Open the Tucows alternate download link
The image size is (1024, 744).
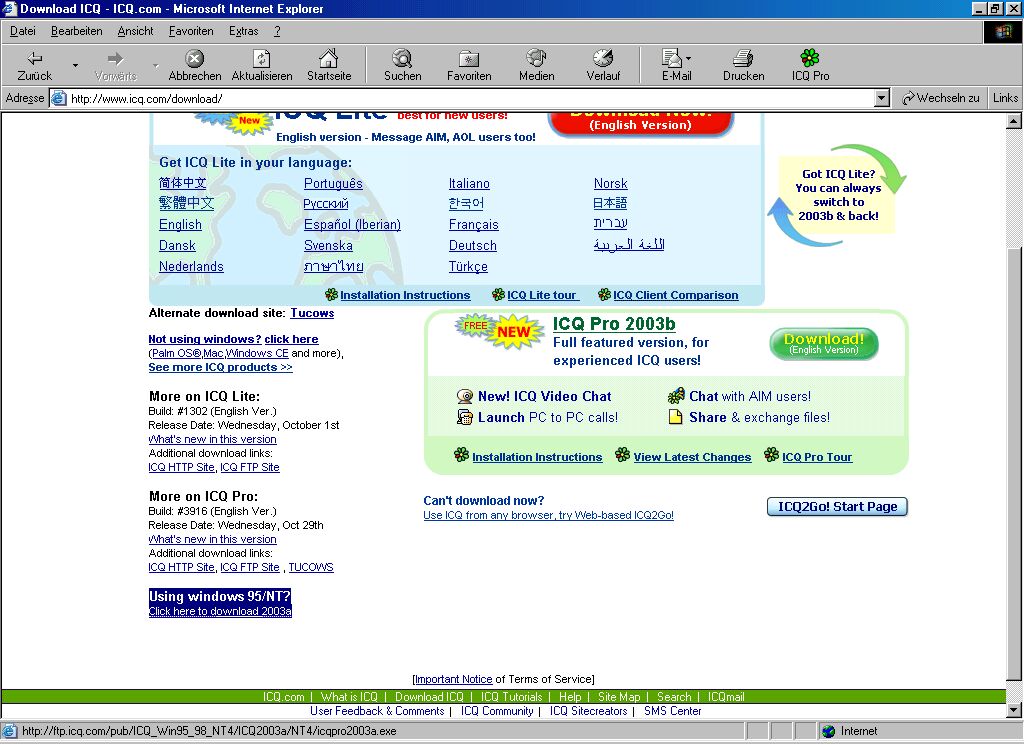pos(312,313)
